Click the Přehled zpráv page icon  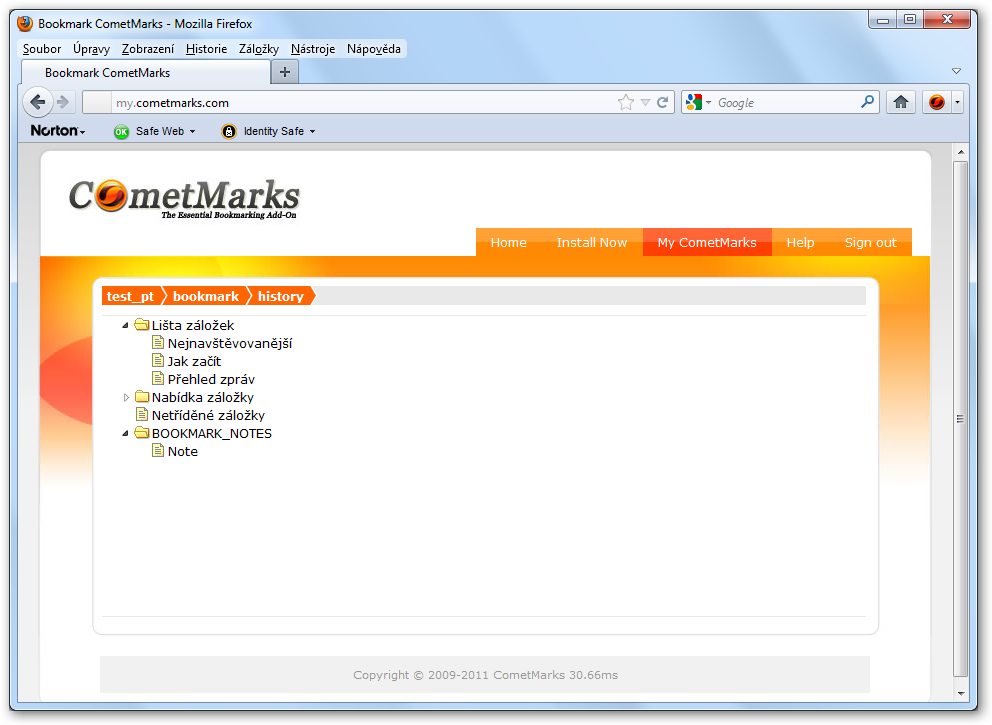[158, 379]
